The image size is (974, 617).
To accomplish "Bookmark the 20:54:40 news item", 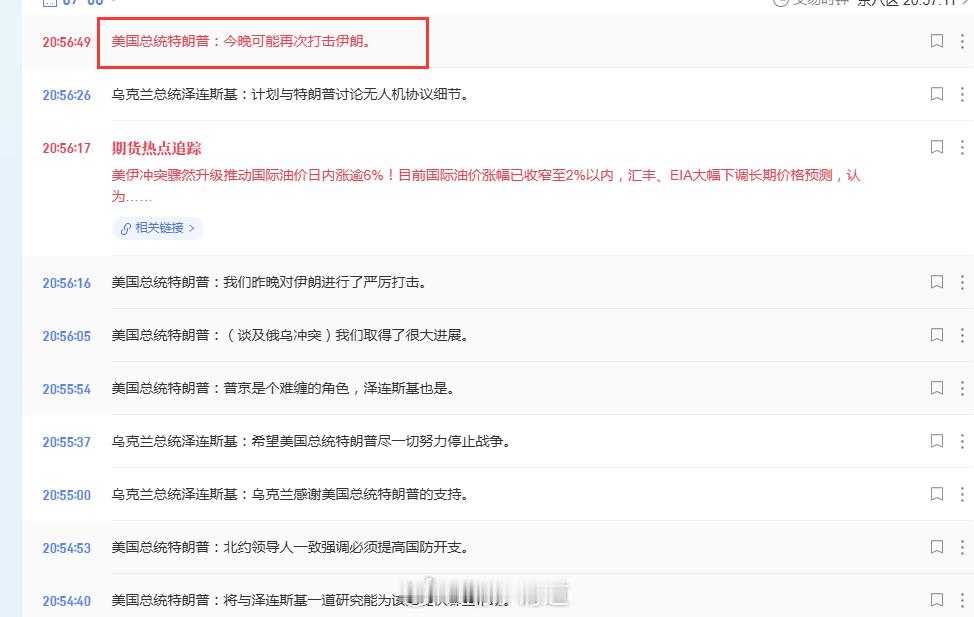I will (937, 600).
